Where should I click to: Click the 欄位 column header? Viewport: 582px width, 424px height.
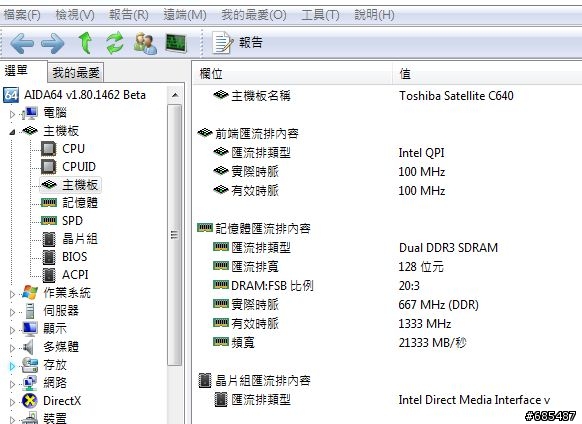[293, 74]
